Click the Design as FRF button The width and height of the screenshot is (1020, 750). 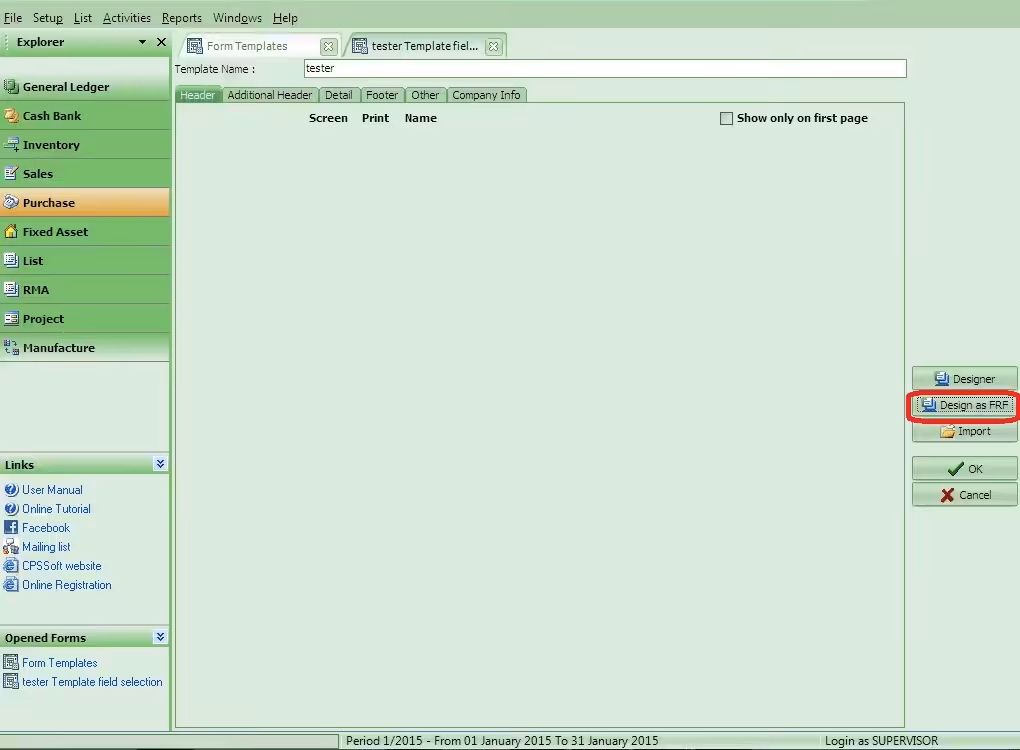pyautogui.click(x=964, y=405)
